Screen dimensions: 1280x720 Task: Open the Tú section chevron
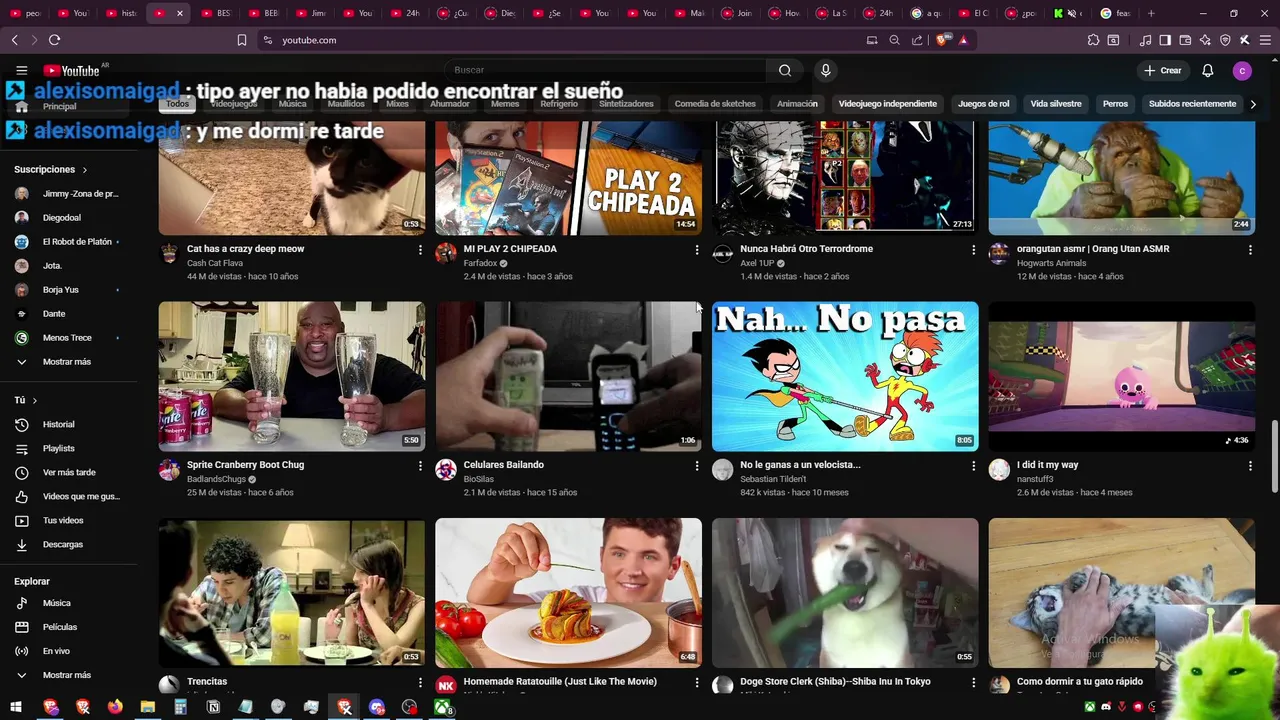(35, 400)
